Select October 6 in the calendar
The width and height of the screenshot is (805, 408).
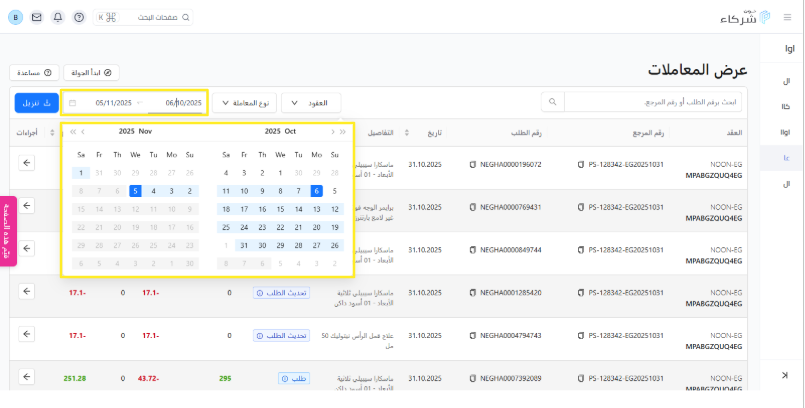coord(316,191)
